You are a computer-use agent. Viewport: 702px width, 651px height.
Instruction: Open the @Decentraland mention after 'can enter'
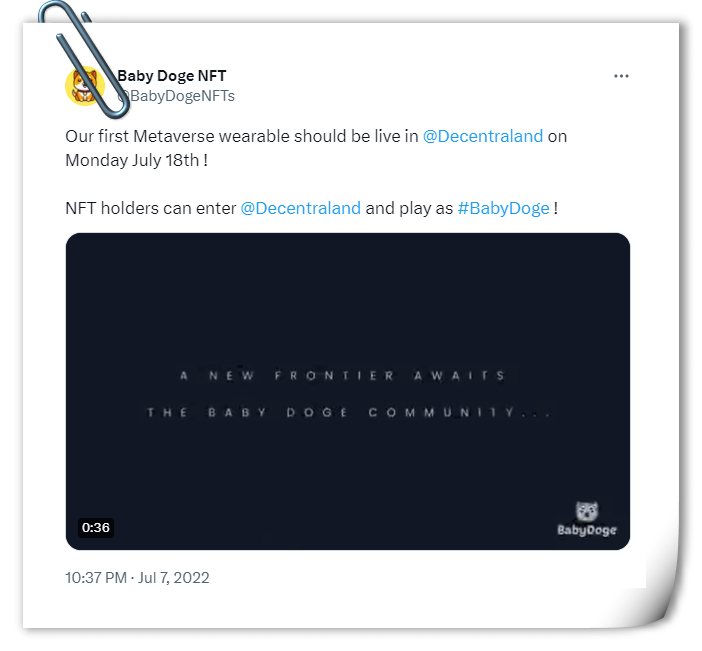300,208
